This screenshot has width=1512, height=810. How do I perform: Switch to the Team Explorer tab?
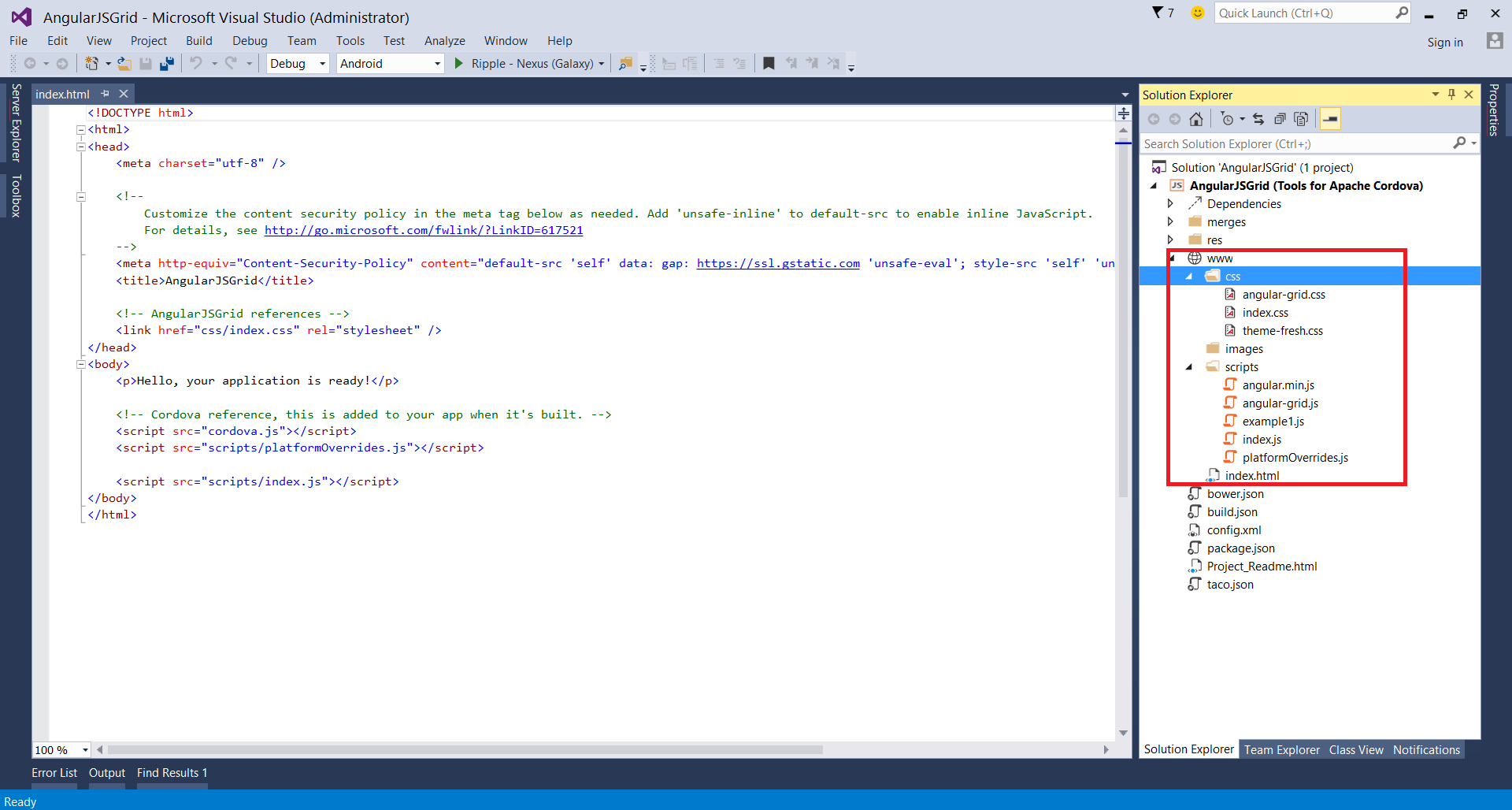tap(1281, 750)
